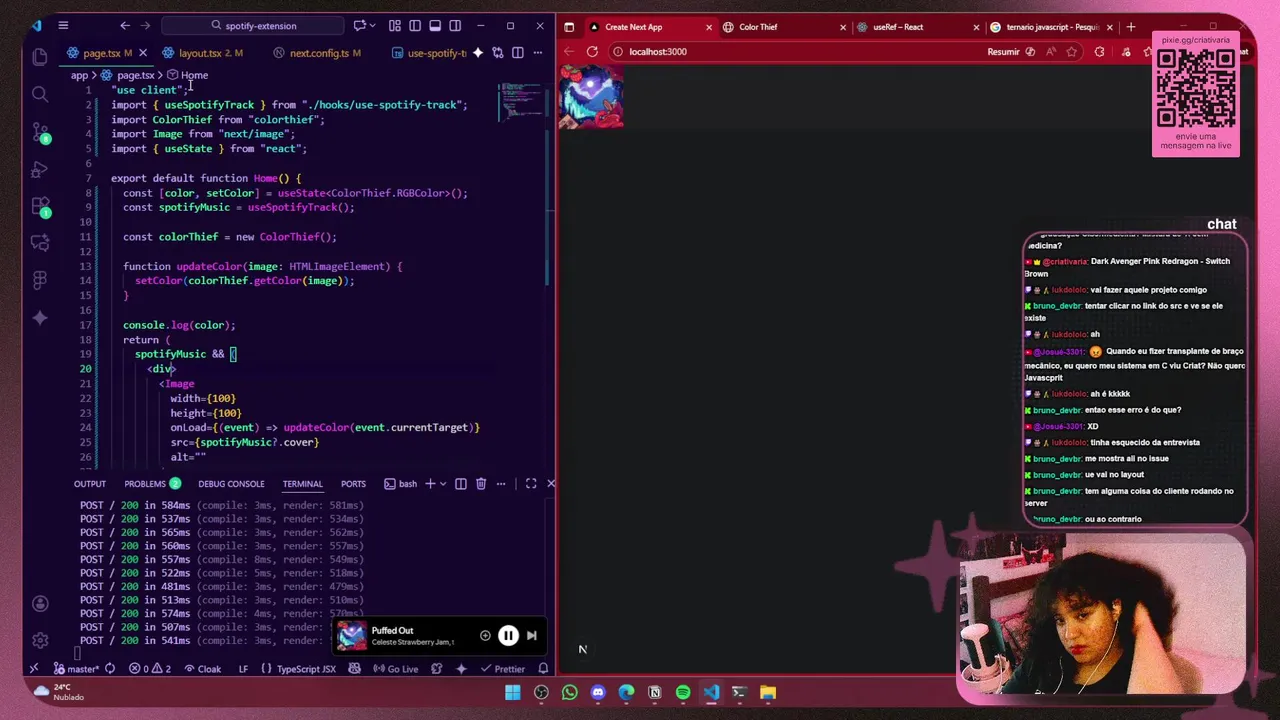This screenshot has width=1280, height=720.
Task: Switch to the next.config.ts editor tab
Action: [318, 53]
